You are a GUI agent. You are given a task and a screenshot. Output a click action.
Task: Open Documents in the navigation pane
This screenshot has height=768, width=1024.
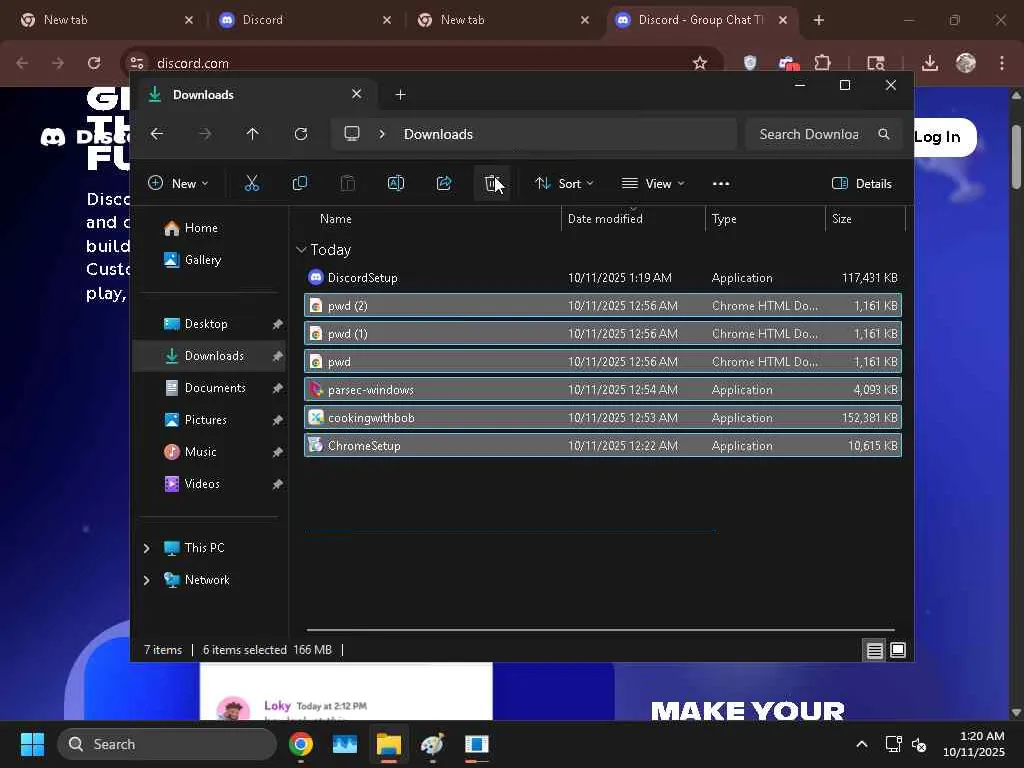[x=214, y=388]
